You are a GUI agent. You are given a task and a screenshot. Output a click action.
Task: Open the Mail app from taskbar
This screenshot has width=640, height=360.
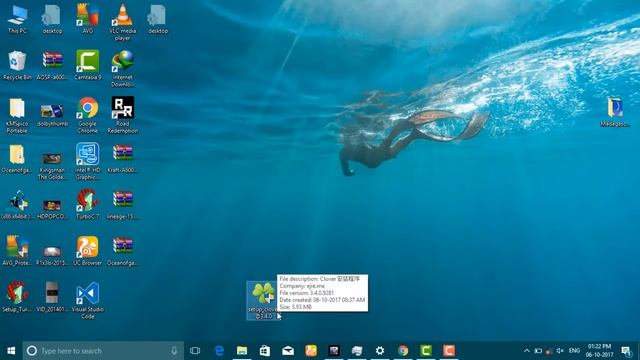click(x=288, y=351)
